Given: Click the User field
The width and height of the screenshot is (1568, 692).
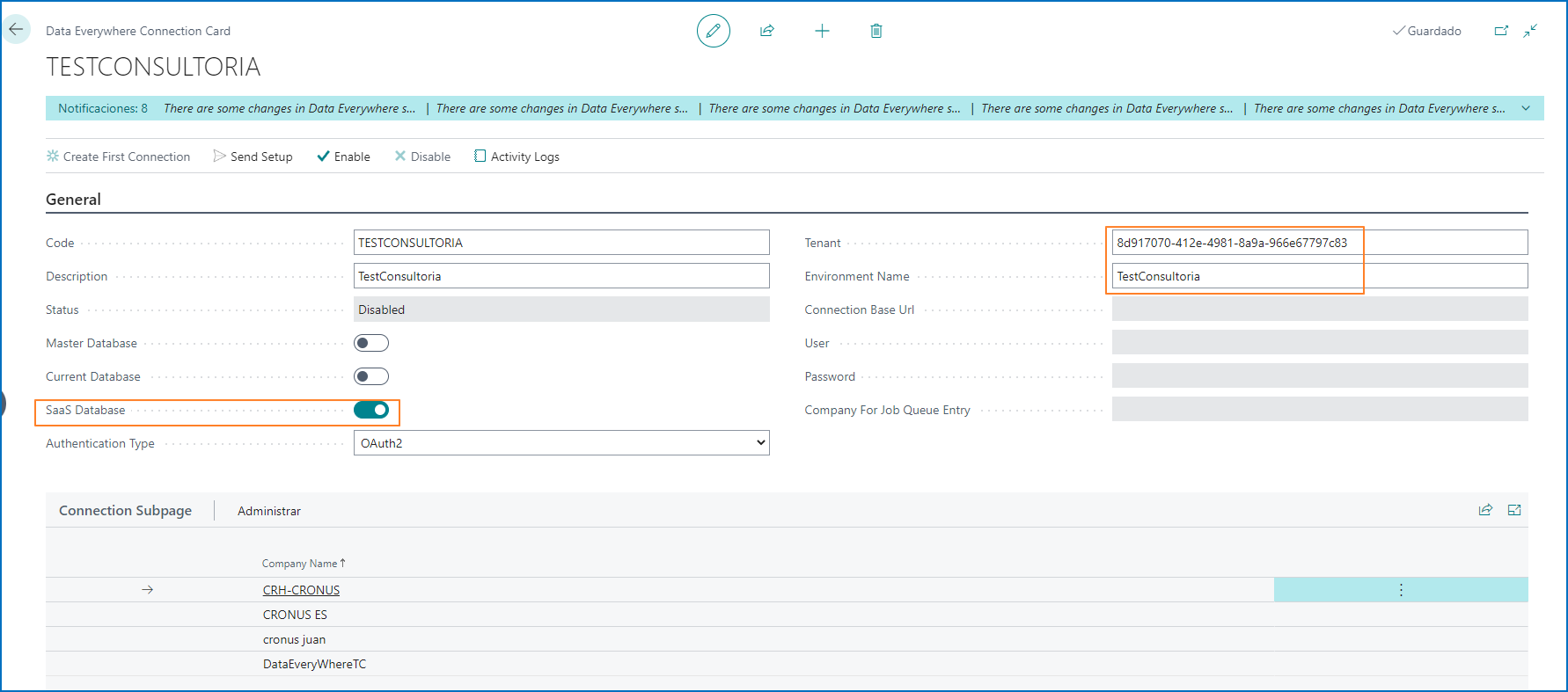Looking at the screenshot, I should [x=1320, y=343].
